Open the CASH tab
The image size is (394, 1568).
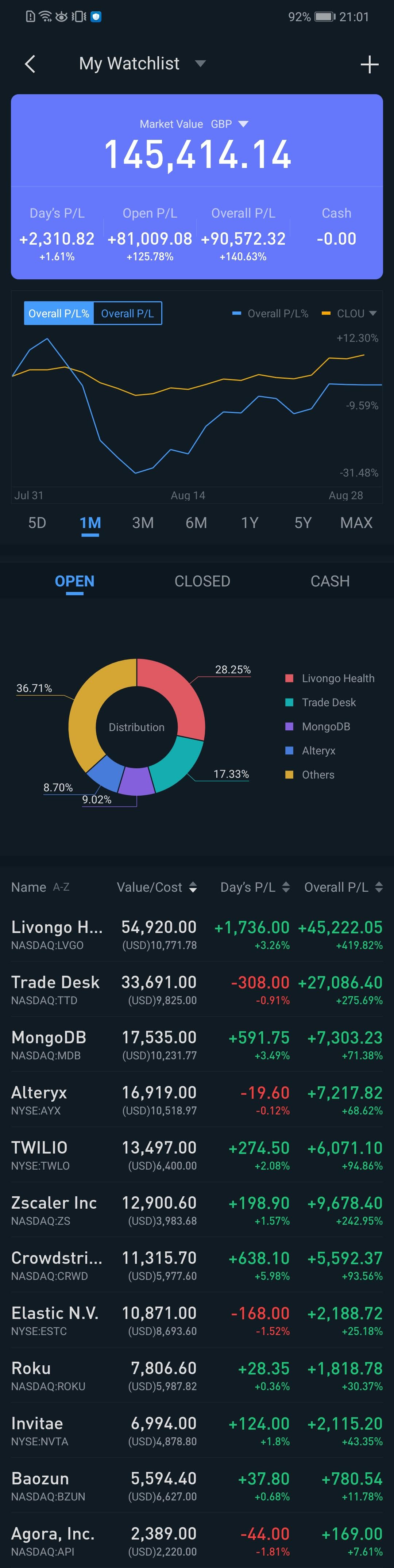coord(330,581)
